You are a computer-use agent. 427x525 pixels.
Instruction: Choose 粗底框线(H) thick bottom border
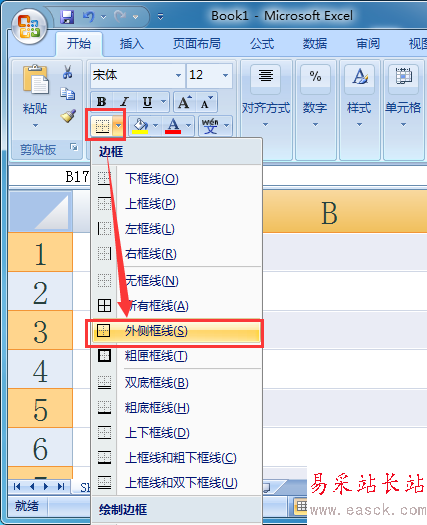(x=176, y=407)
